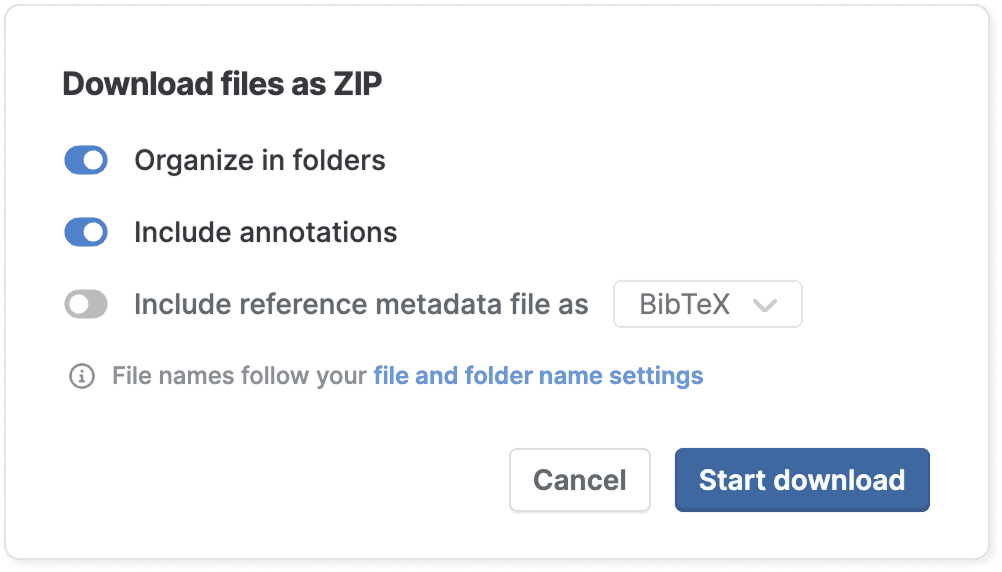
Task: Click the white knob of the Organize toggle
Action: [95, 160]
